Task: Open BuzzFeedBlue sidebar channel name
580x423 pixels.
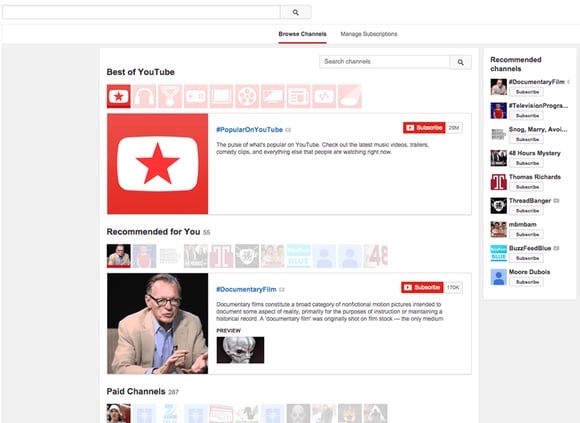Action: click(x=530, y=248)
